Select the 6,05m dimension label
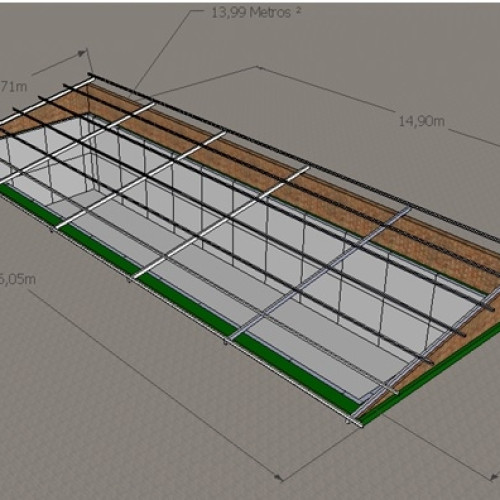 (x=17, y=279)
